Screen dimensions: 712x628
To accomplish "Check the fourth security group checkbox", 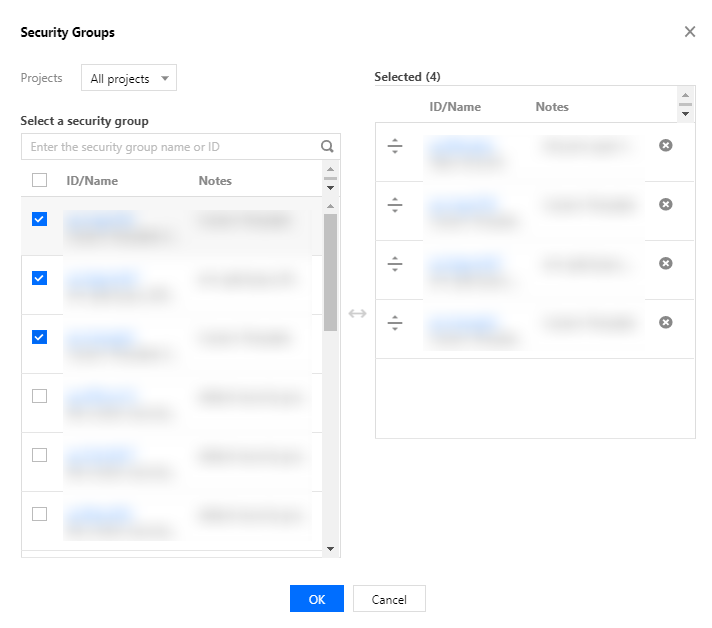I will [x=40, y=396].
